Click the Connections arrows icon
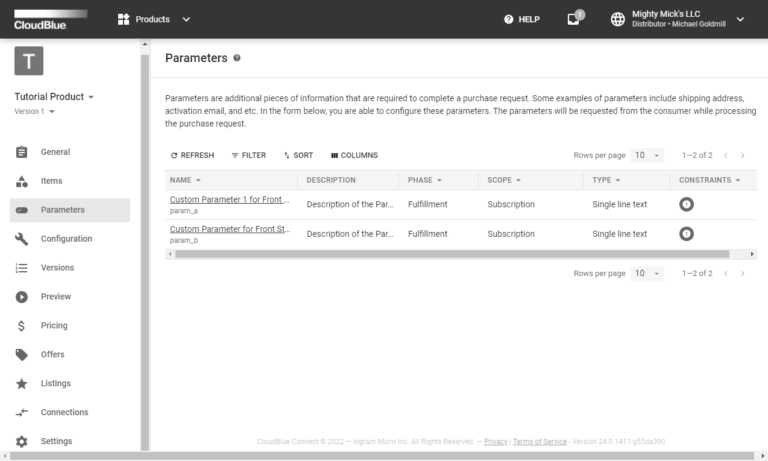The width and height of the screenshot is (768, 461). pyautogui.click(x=22, y=412)
